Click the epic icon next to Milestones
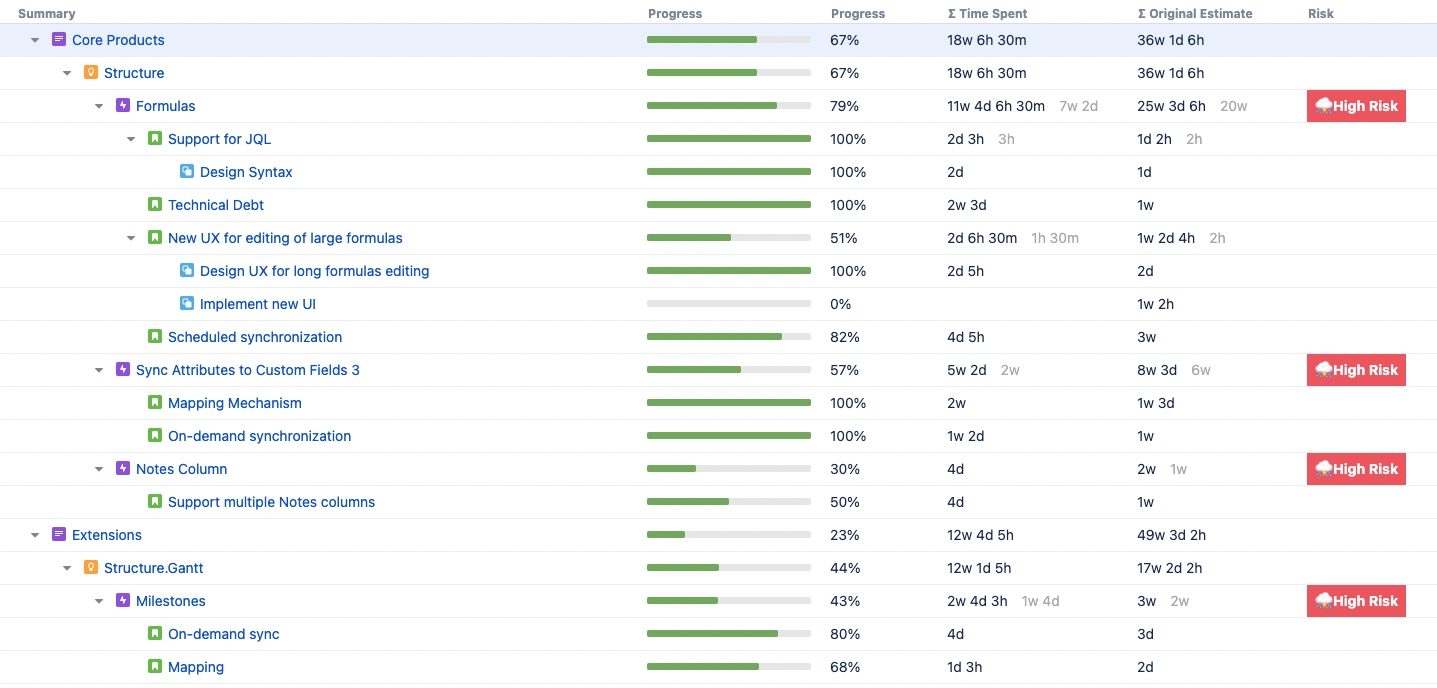1437x688 pixels. [122, 600]
